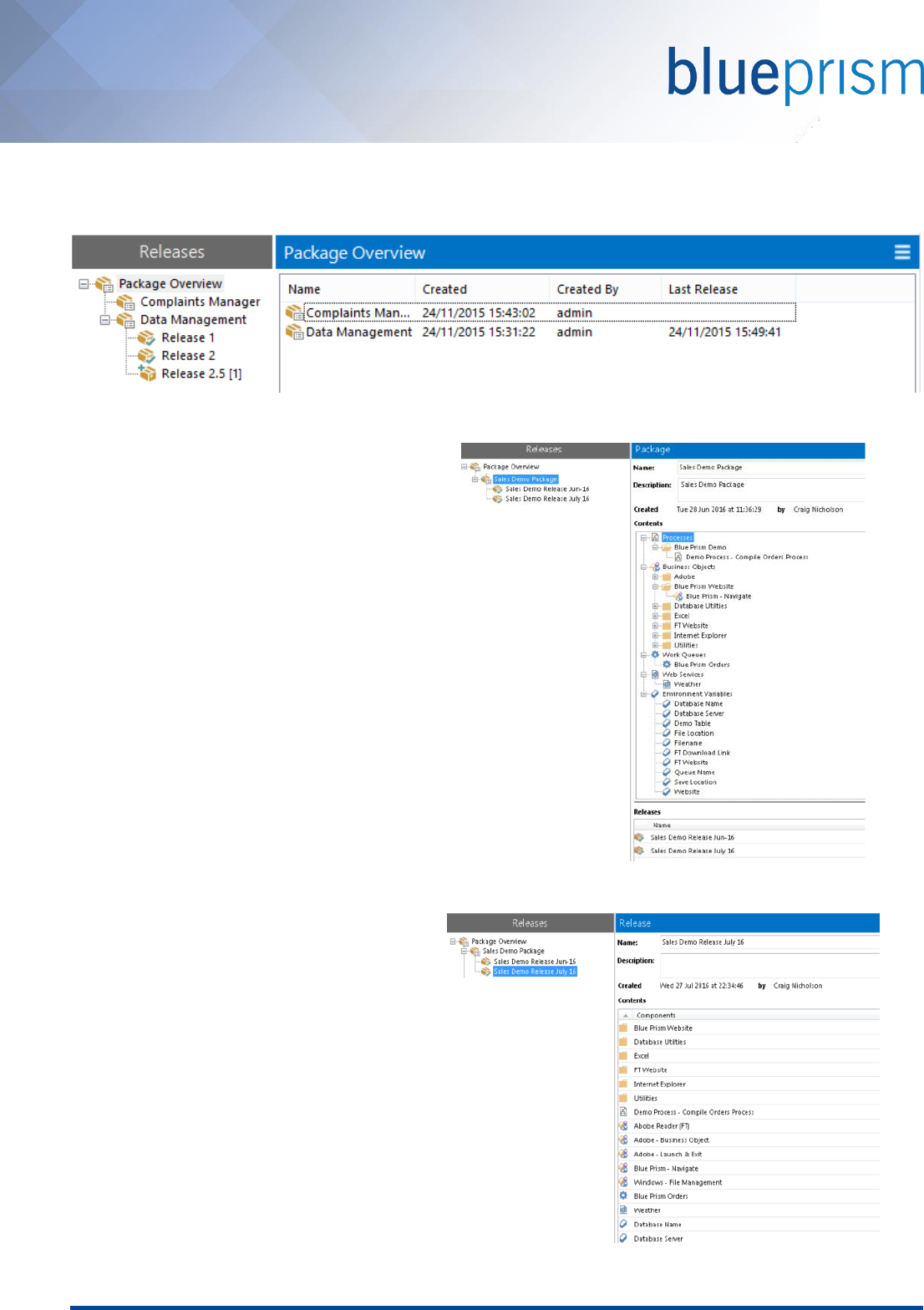Click the Work Queues gear icon
The width and height of the screenshot is (924, 1310).
(656, 655)
